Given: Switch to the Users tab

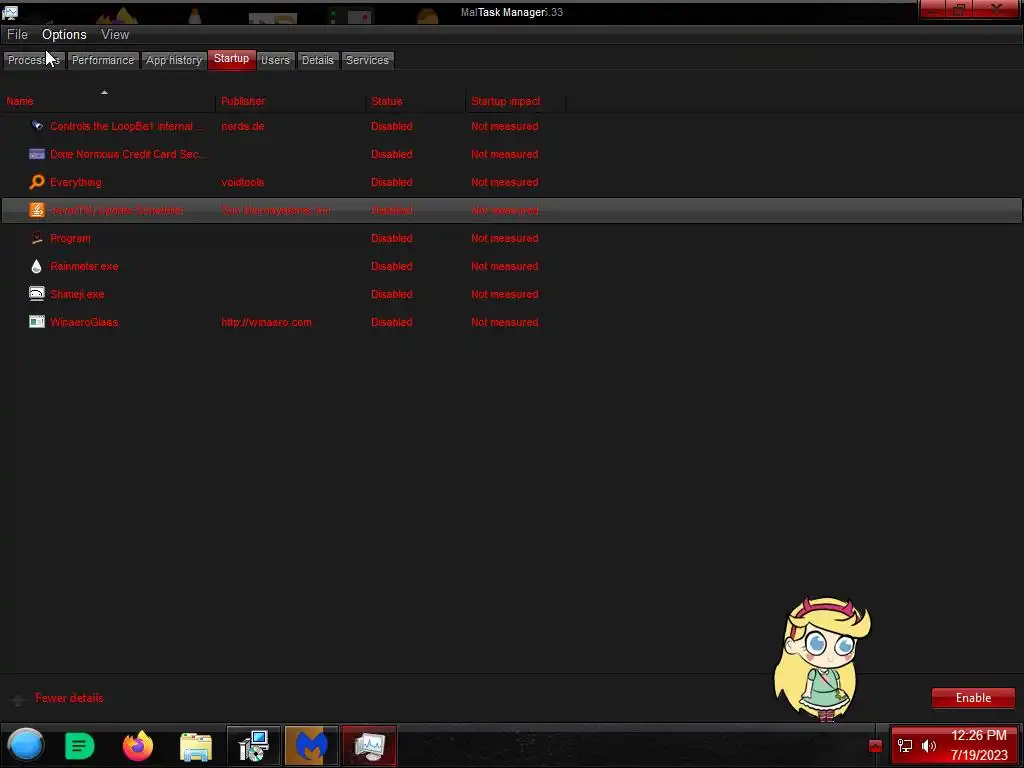Looking at the screenshot, I should (x=276, y=60).
